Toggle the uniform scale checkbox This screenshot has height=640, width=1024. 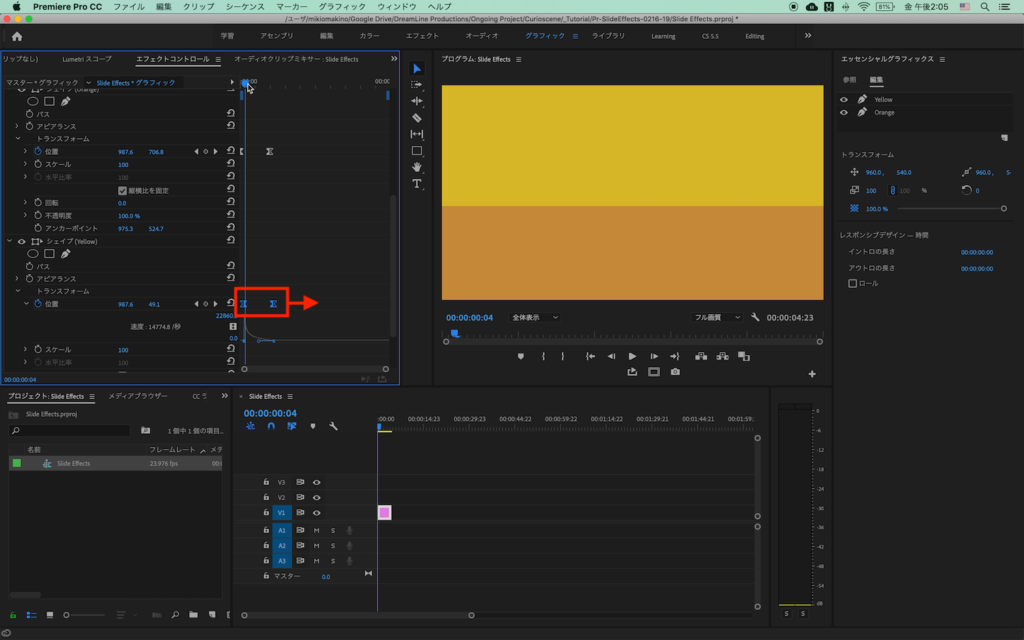coord(122,190)
